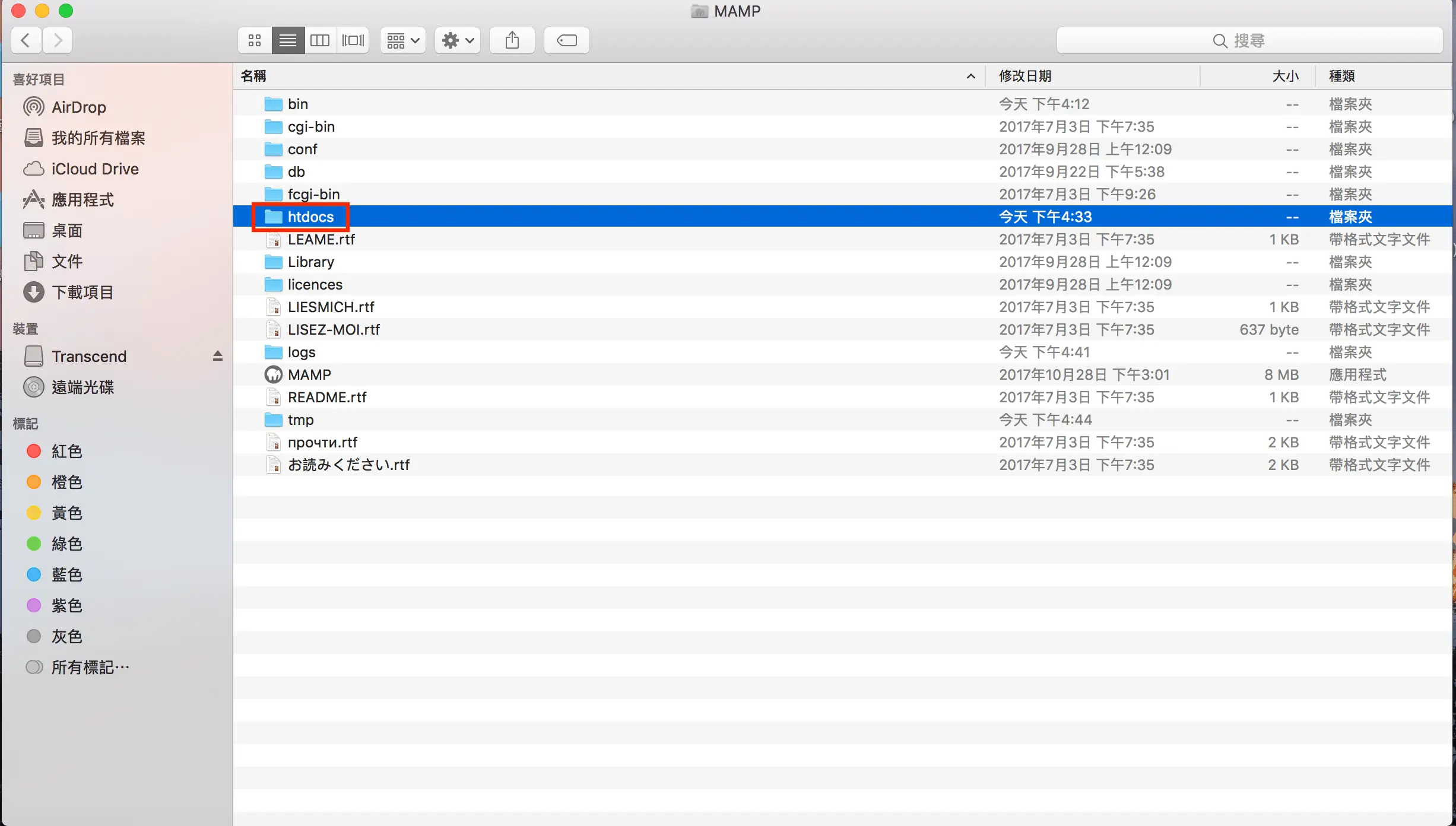
Task: Sort by the 種類 kind column header
Action: pyautogui.click(x=1384, y=76)
